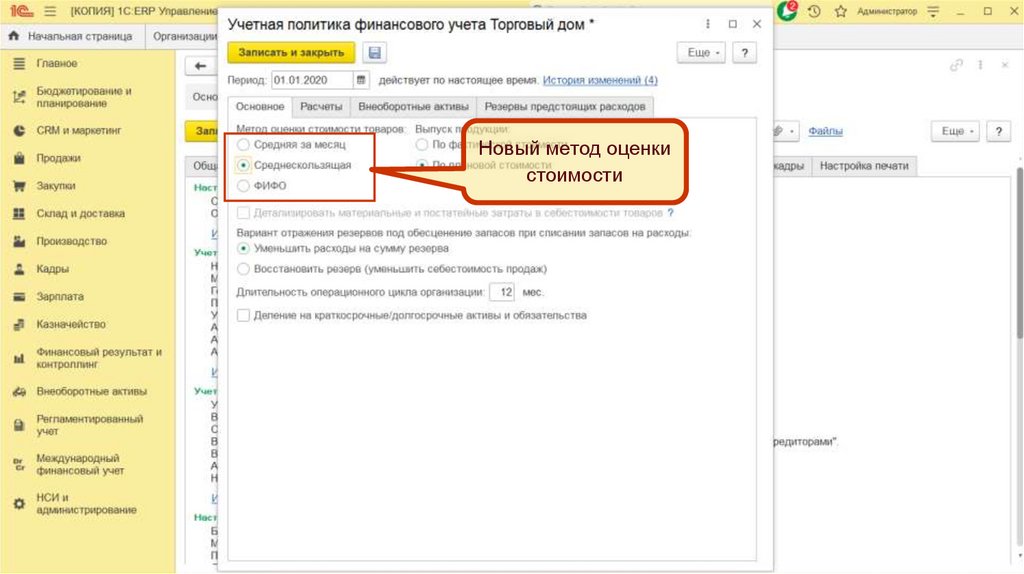Switch to the Основное tab
This screenshot has width=1024, height=574.
tap(260, 106)
